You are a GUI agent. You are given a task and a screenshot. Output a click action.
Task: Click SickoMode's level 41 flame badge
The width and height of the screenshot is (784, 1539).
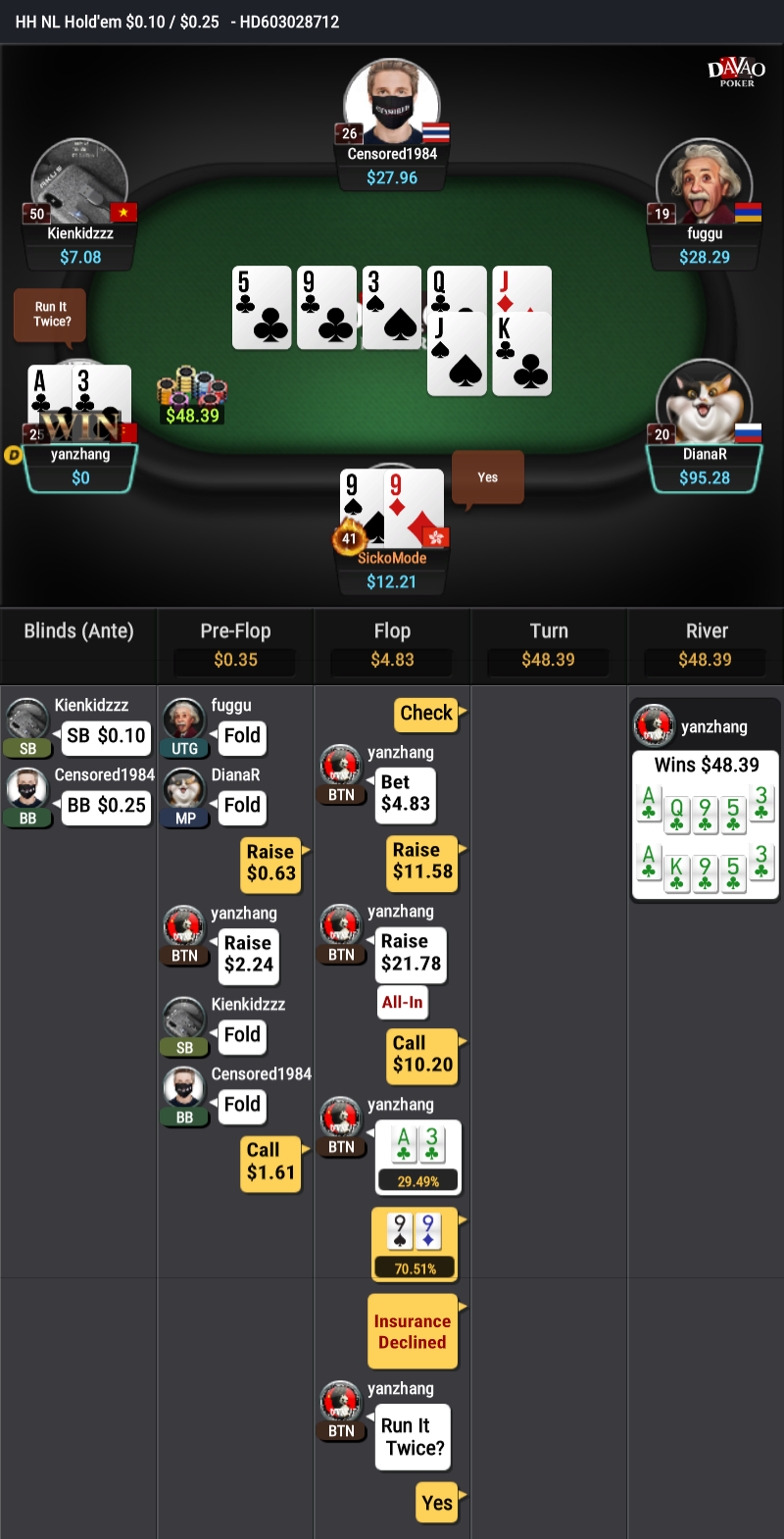[349, 538]
